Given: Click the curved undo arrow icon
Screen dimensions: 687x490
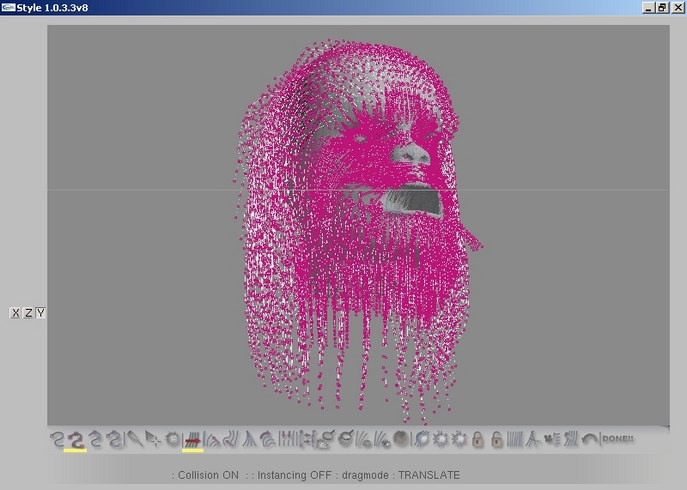Looking at the screenshot, I should (590, 439).
